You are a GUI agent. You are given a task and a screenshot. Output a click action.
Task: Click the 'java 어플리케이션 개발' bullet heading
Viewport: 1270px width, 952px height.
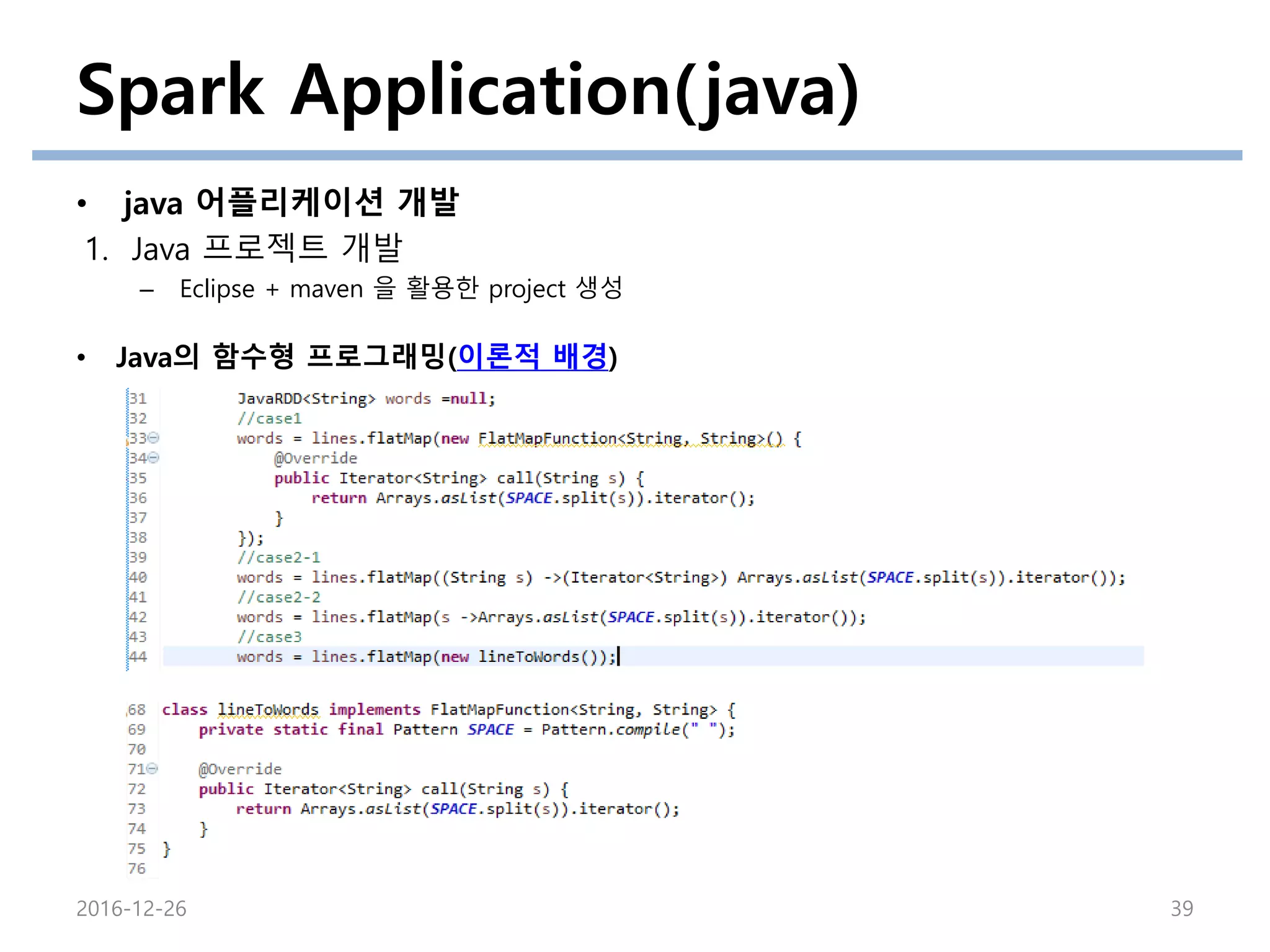[290, 203]
